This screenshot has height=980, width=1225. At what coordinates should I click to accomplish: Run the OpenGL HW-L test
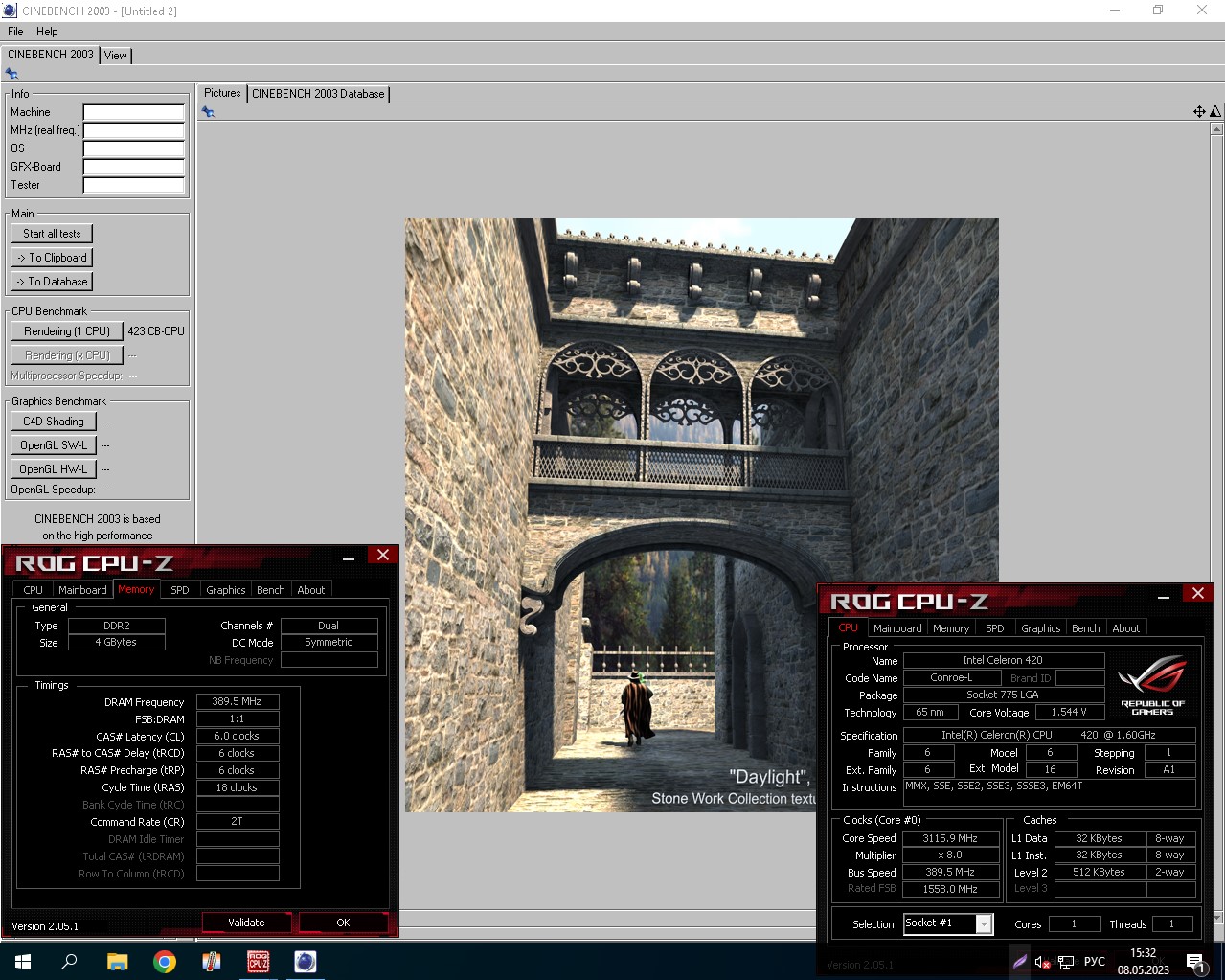[x=54, y=469]
